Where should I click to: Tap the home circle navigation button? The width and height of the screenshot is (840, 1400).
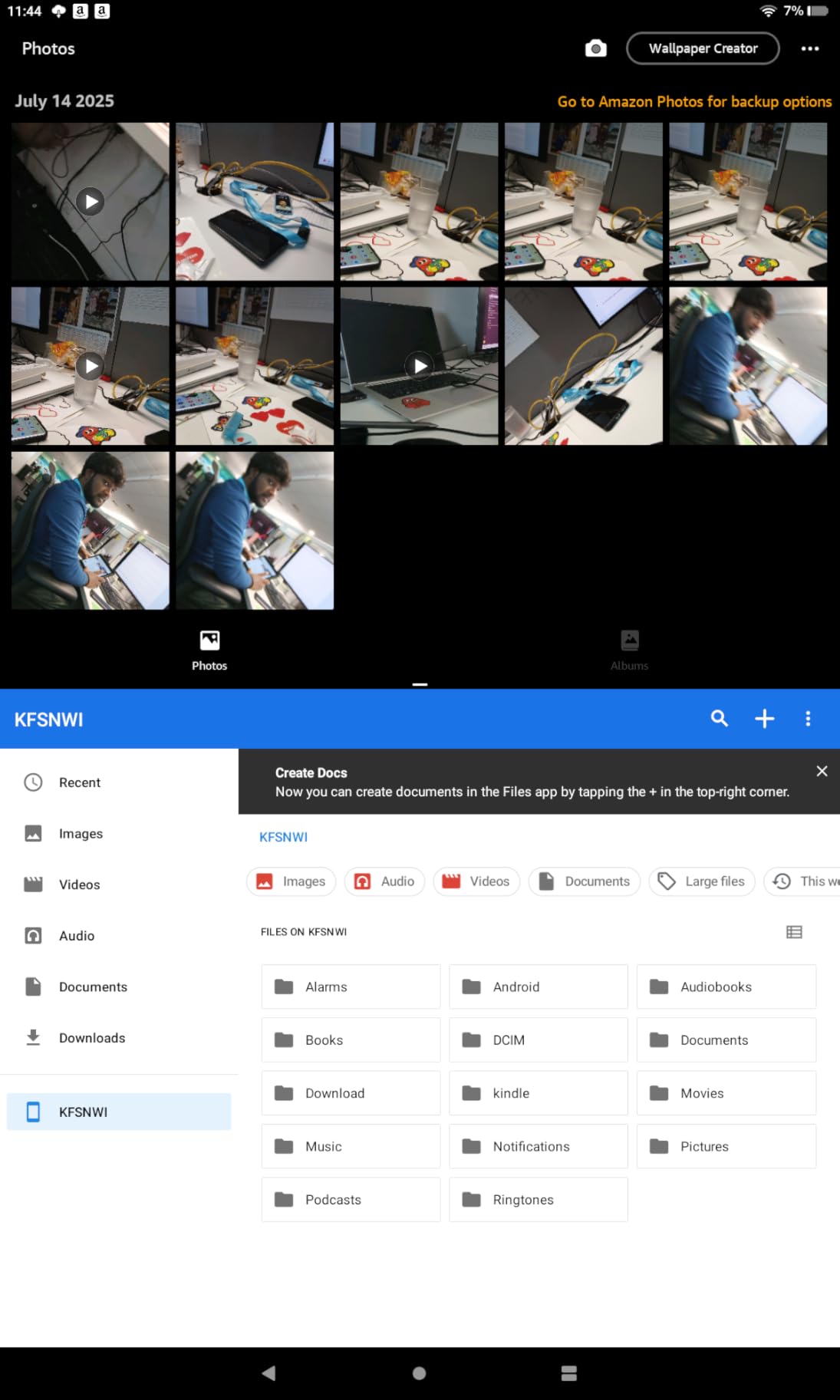tap(419, 1373)
